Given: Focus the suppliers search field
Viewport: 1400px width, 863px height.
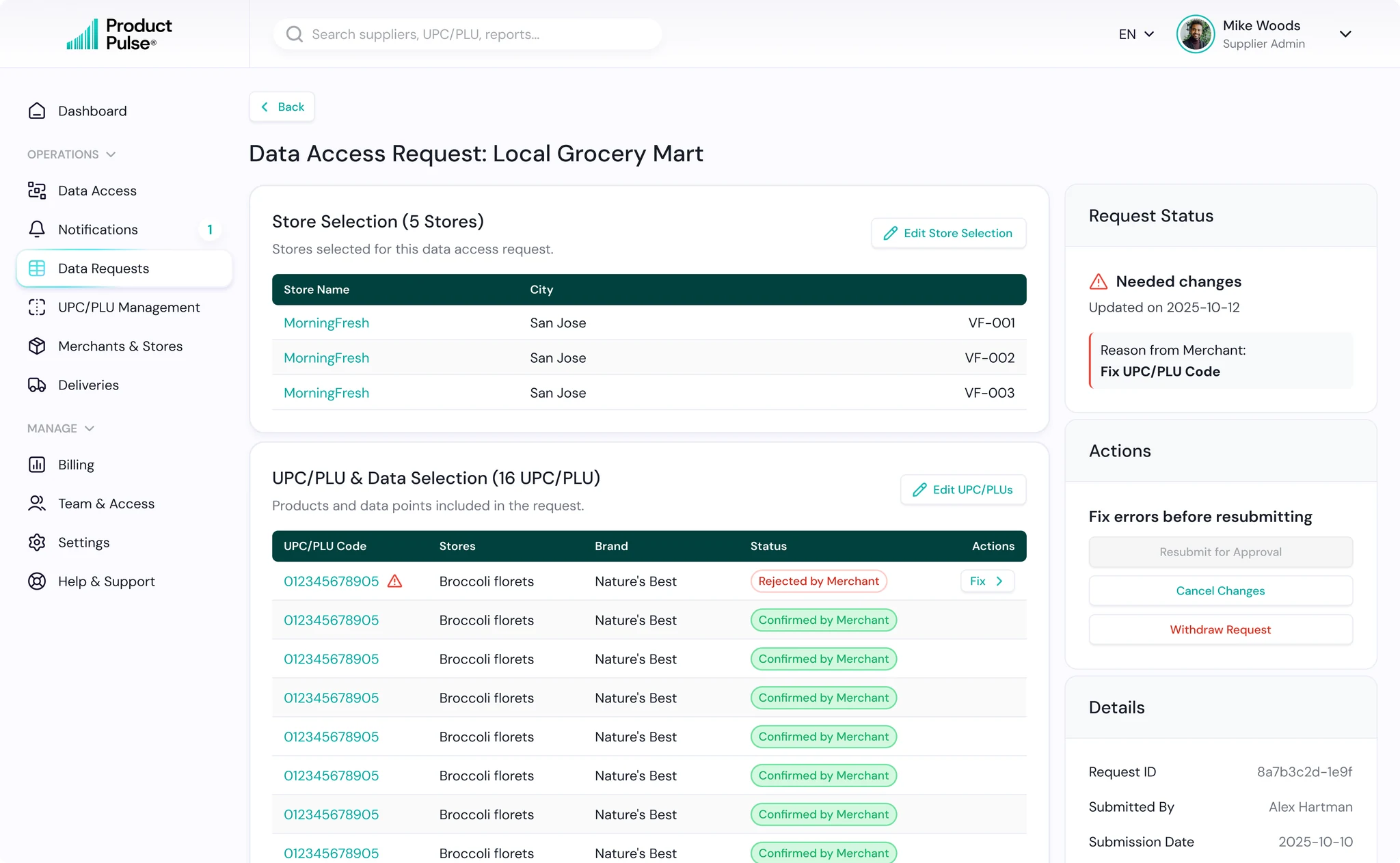Looking at the screenshot, I should coord(468,34).
